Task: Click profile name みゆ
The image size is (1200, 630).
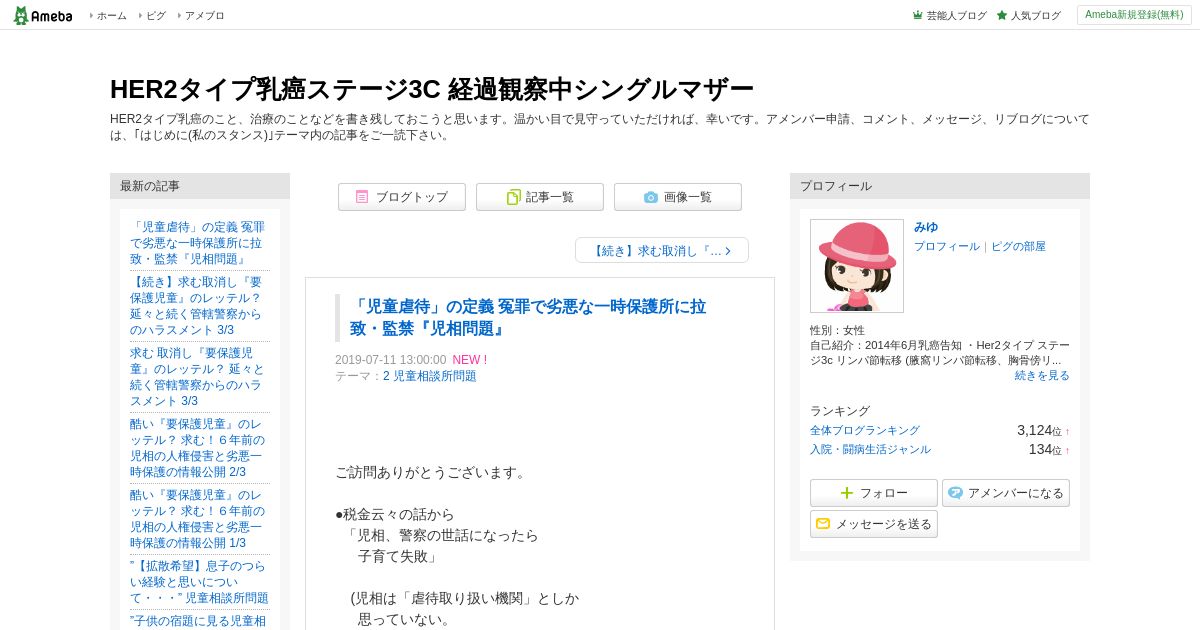Action: pyautogui.click(x=926, y=227)
